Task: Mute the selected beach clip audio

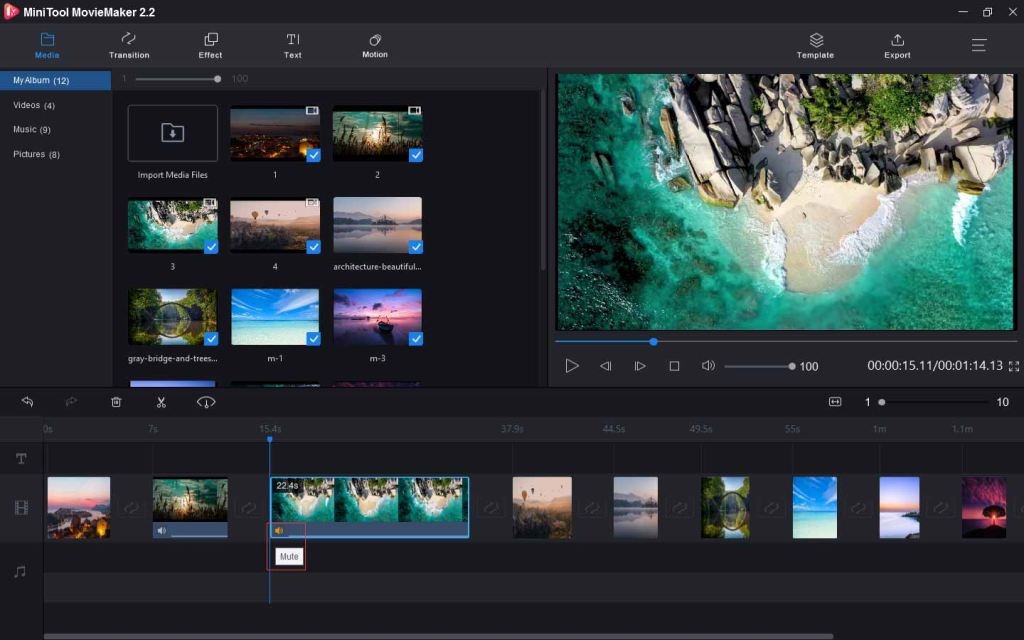Action: [x=279, y=531]
